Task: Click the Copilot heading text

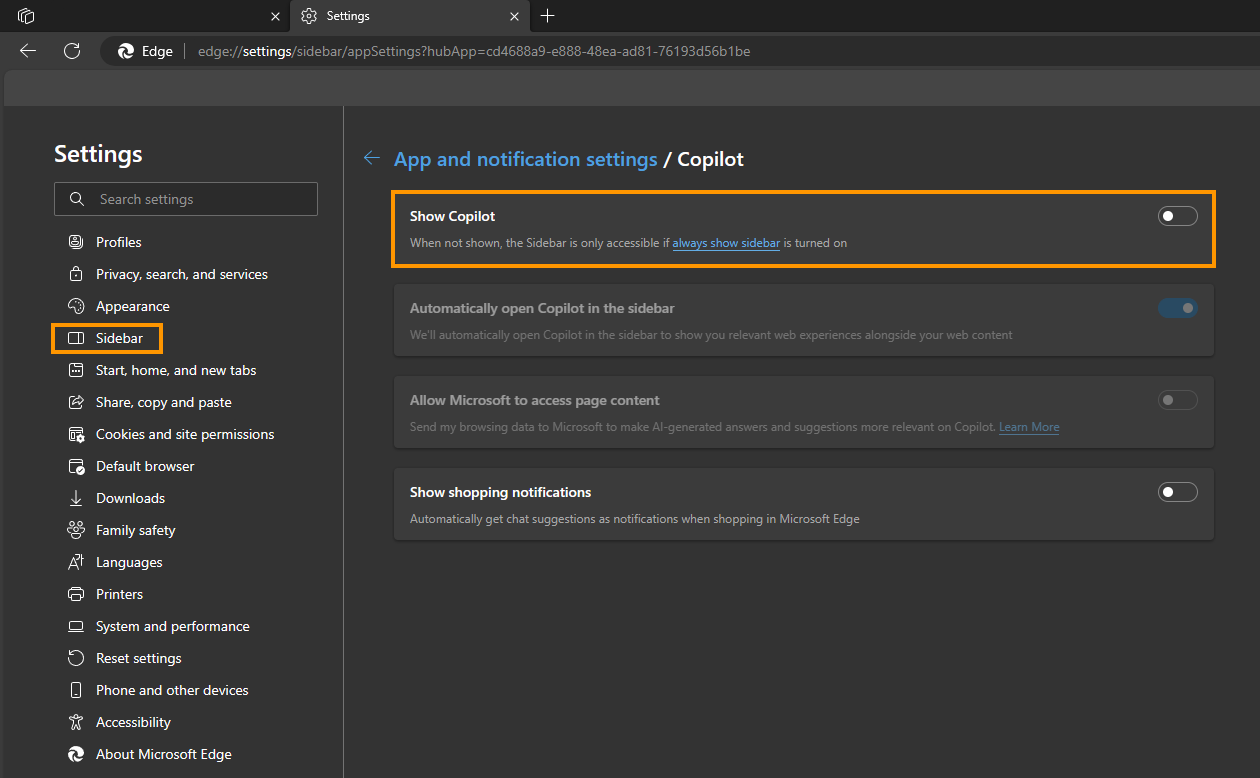Action: click(x=711, y=159)
